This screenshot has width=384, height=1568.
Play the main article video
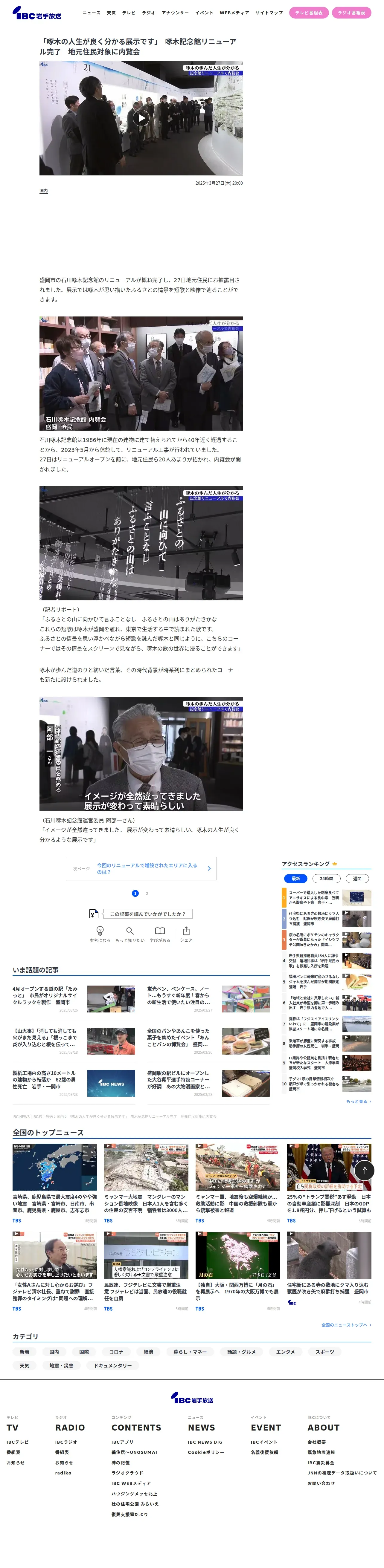141,118
